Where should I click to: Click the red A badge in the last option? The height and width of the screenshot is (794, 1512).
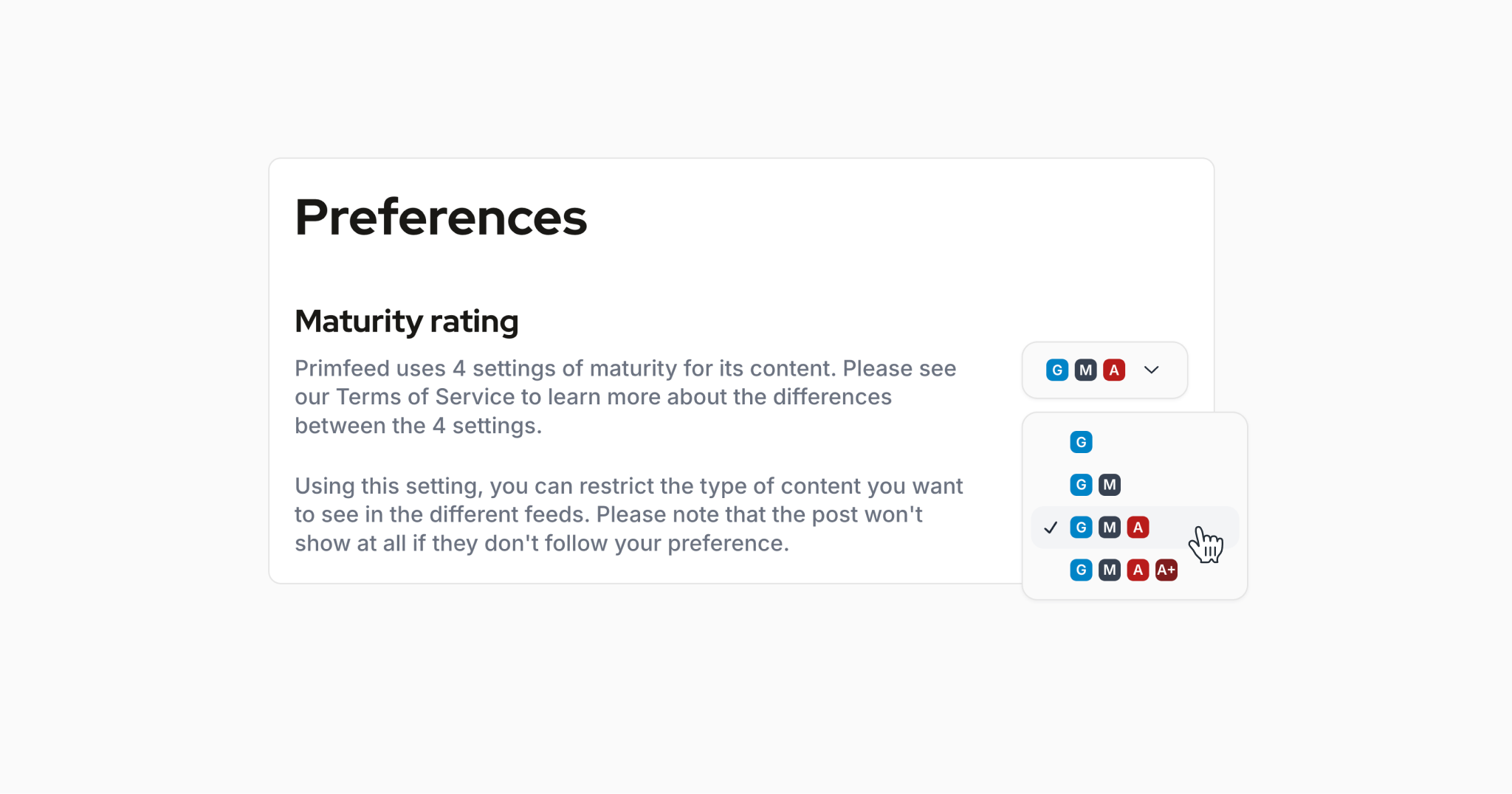coord(1138,570)
